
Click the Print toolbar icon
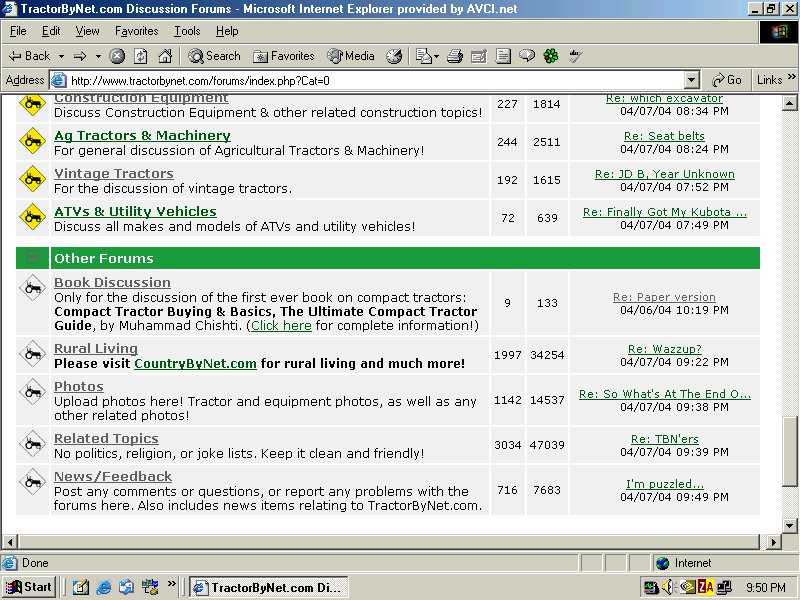454,56
